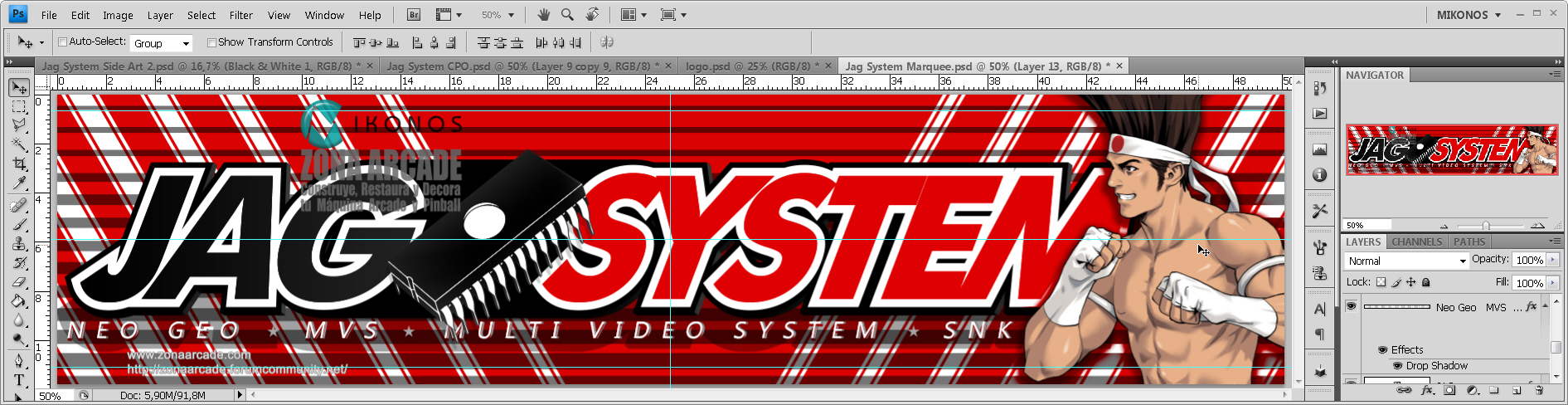Select the Crop tool
Image resolution: width=1568 pixels, height=405 pixels.
19,163
